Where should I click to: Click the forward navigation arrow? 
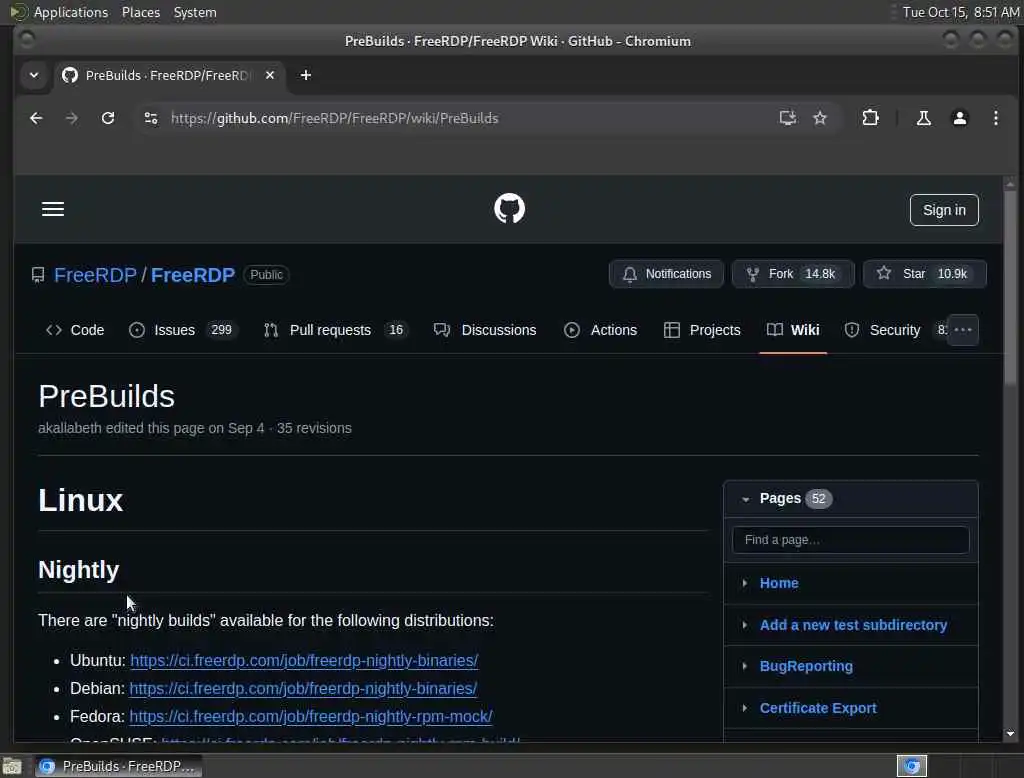[x=72, y=118]
